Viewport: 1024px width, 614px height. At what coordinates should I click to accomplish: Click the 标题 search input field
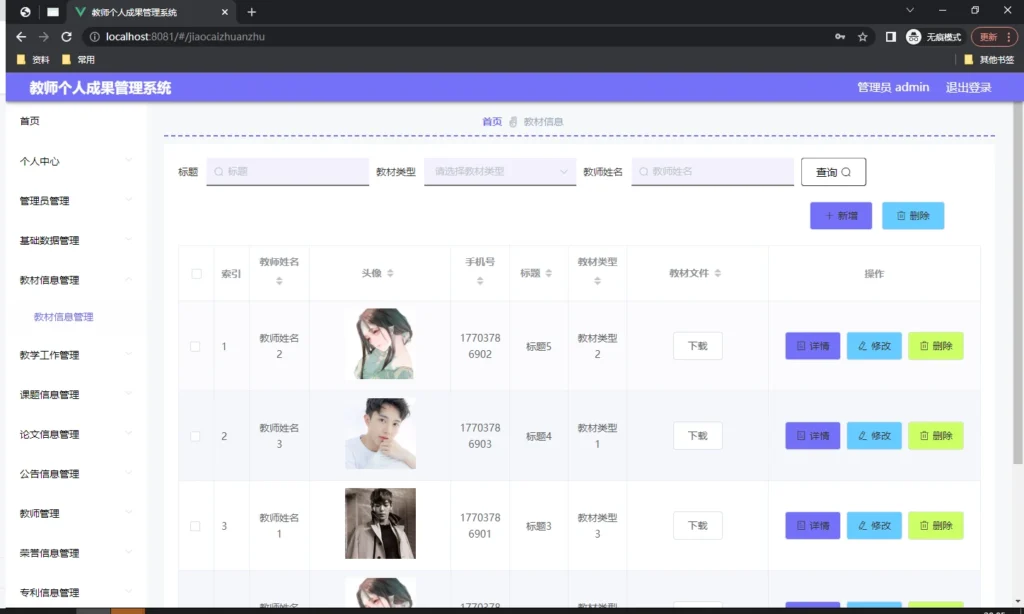(288, 172)
